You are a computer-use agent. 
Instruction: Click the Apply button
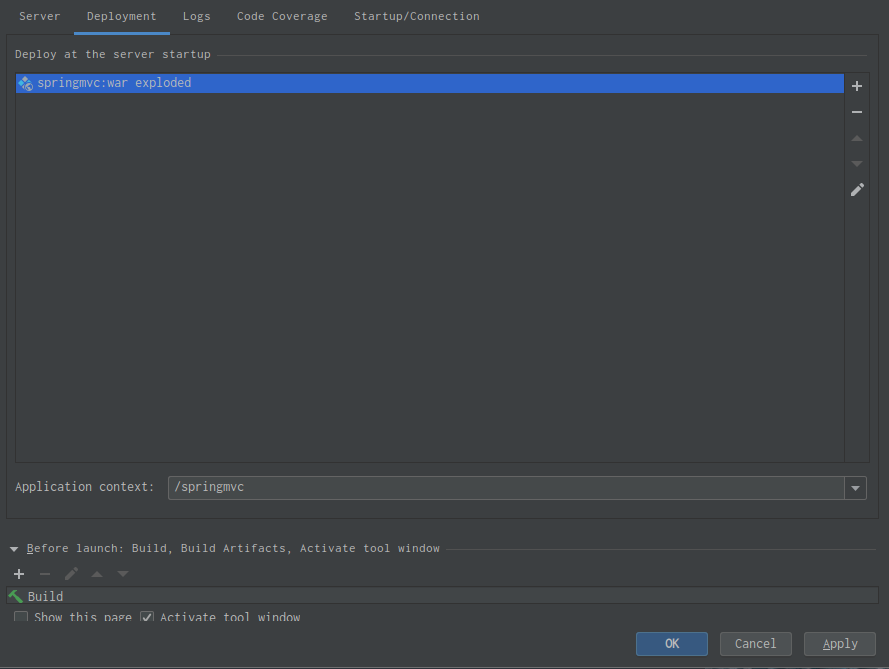pyautogui.click(x=840, y=644)
